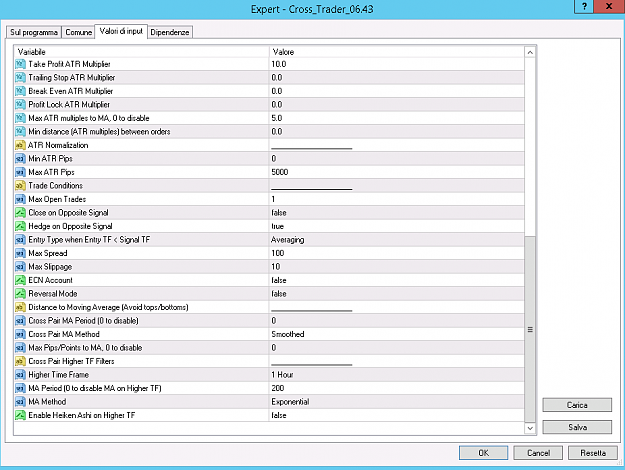Screen dimensions: 625x470
Task: Switch to the Sul programma tab
Action: pyautogui.click(x=34, y=32)
